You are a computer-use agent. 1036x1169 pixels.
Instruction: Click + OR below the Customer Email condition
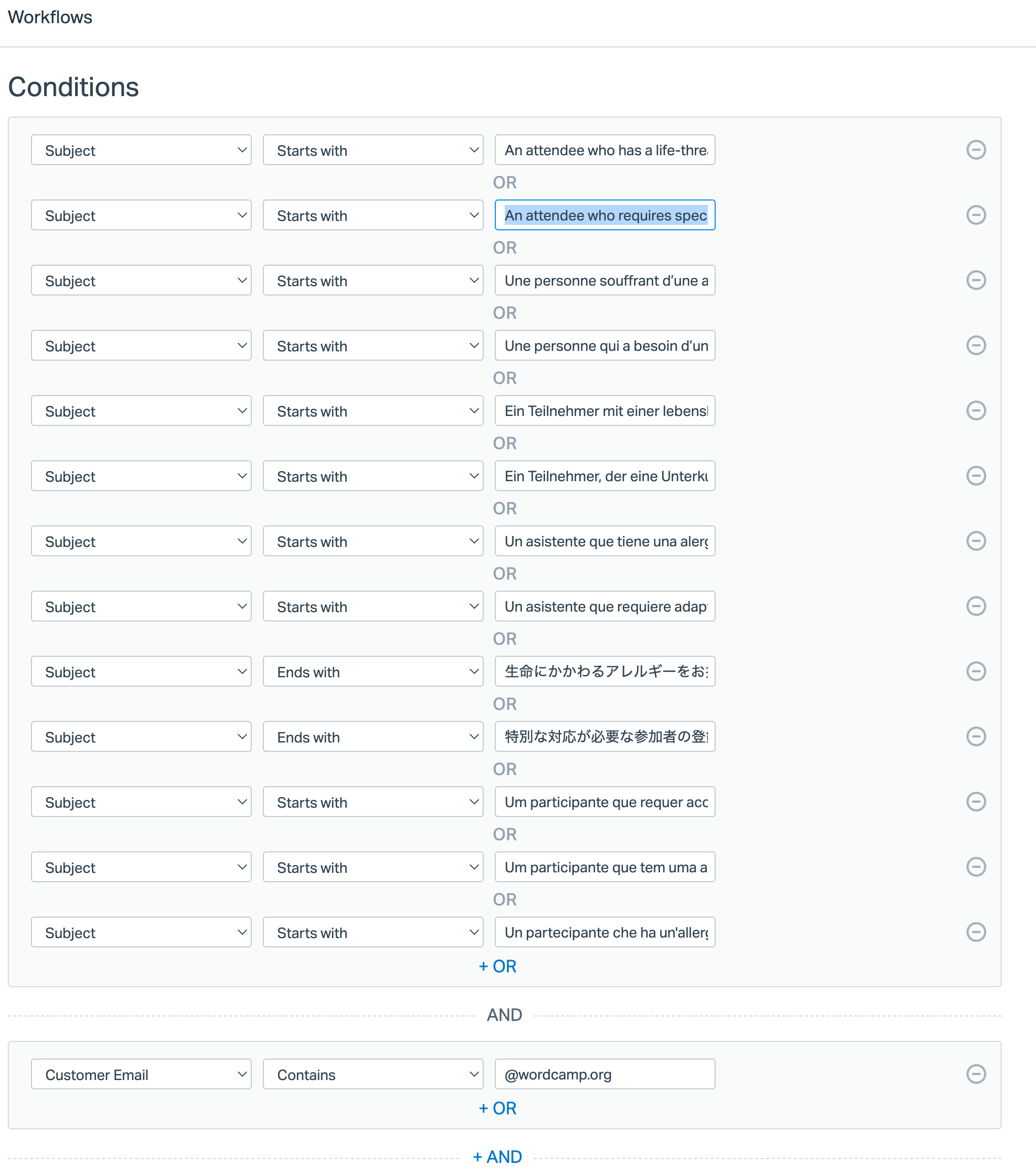click(x=498, y=1108)
